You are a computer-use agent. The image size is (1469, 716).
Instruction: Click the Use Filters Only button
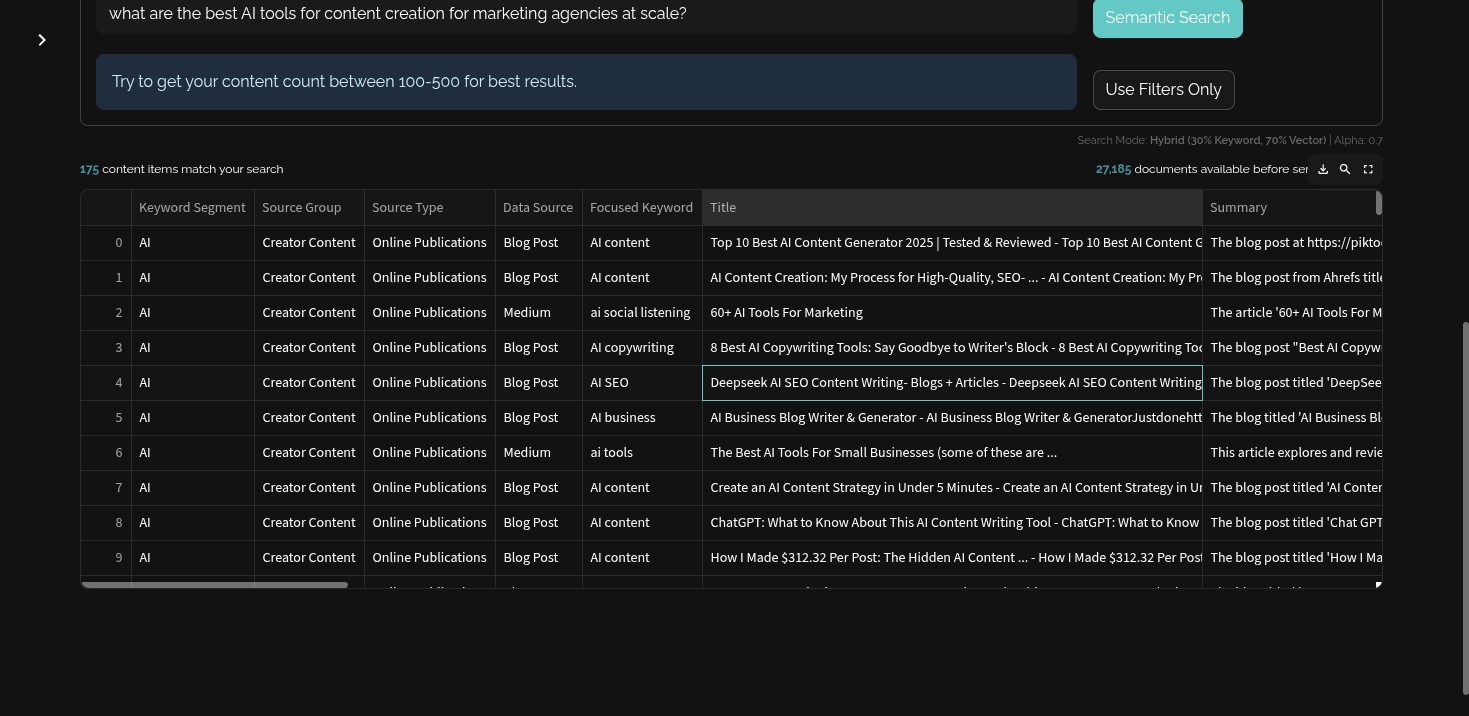(x=1163, y=90)
